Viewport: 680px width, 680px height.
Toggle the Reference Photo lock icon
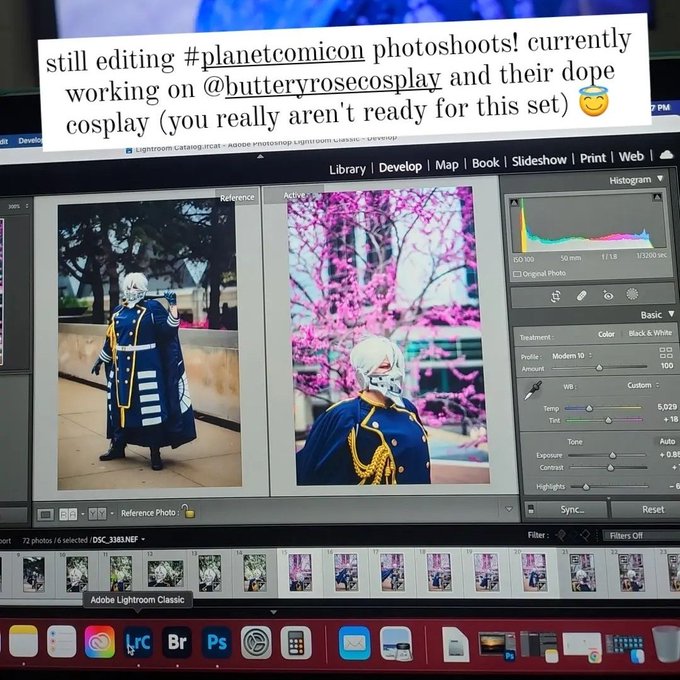coord(188,511)
